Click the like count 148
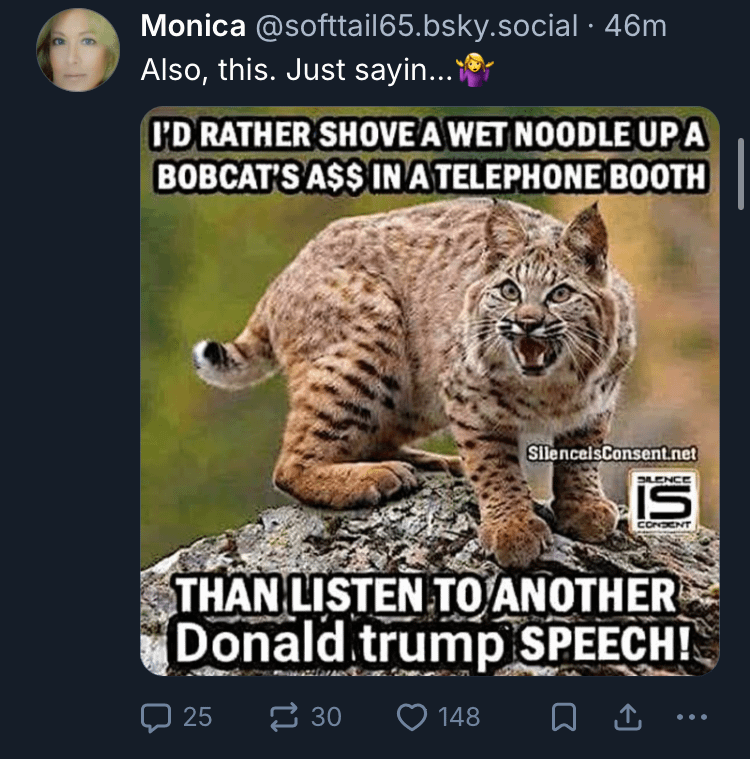Image resolution: width=750 pixels, height=759 pixels. 458,716
